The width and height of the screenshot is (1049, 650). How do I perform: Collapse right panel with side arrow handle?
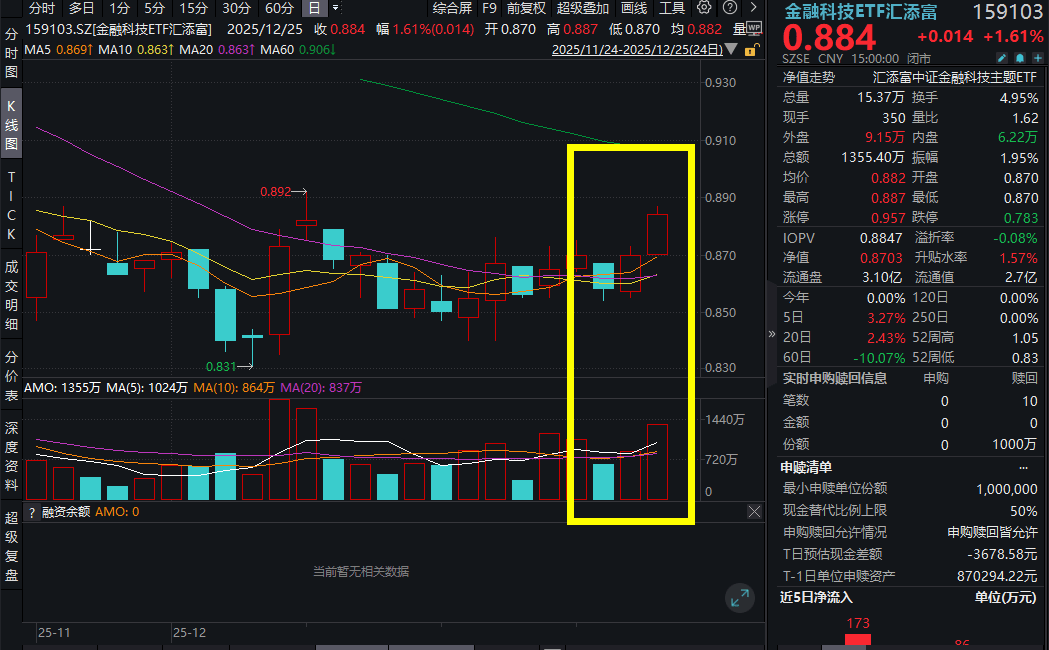pos(771,335)
